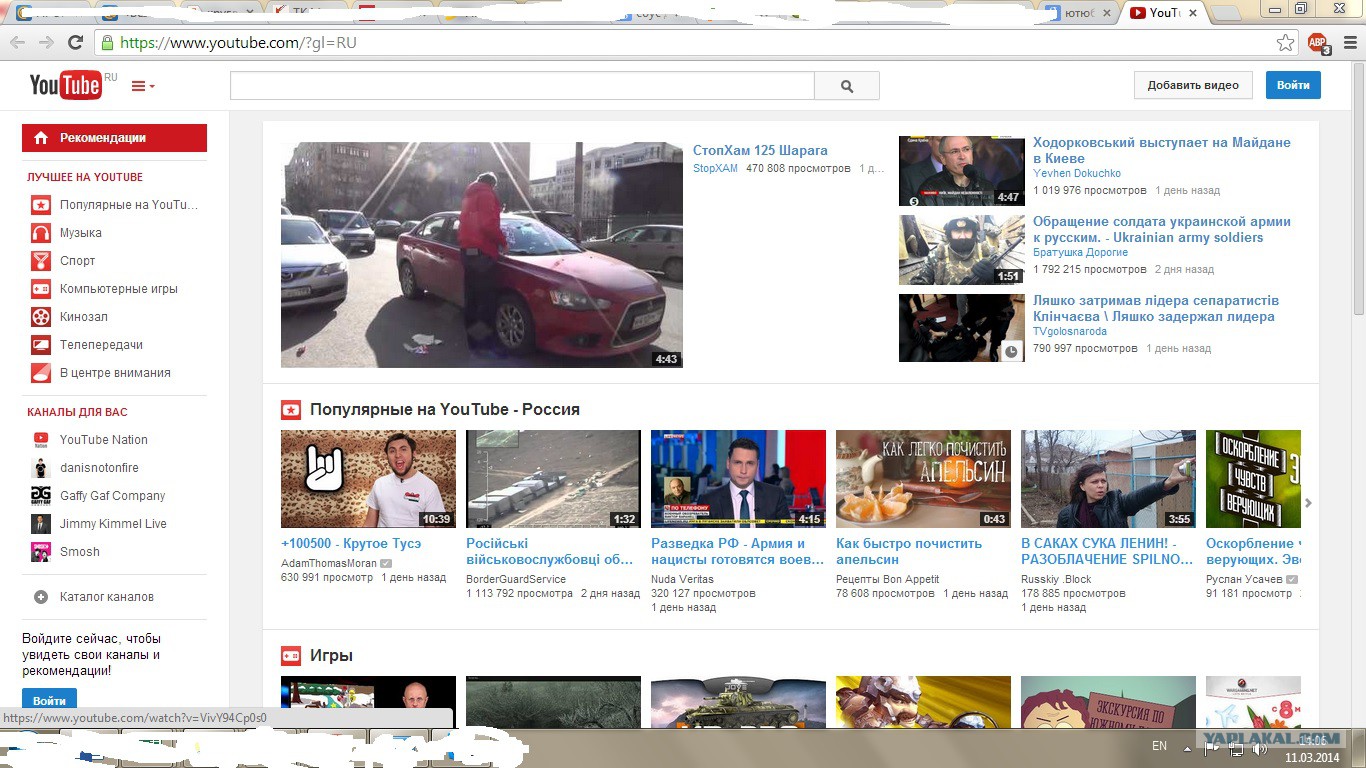Click the Обращение солдата украинской армии title
This screenshot has height=768, width=1366.
click(1162, 229)
